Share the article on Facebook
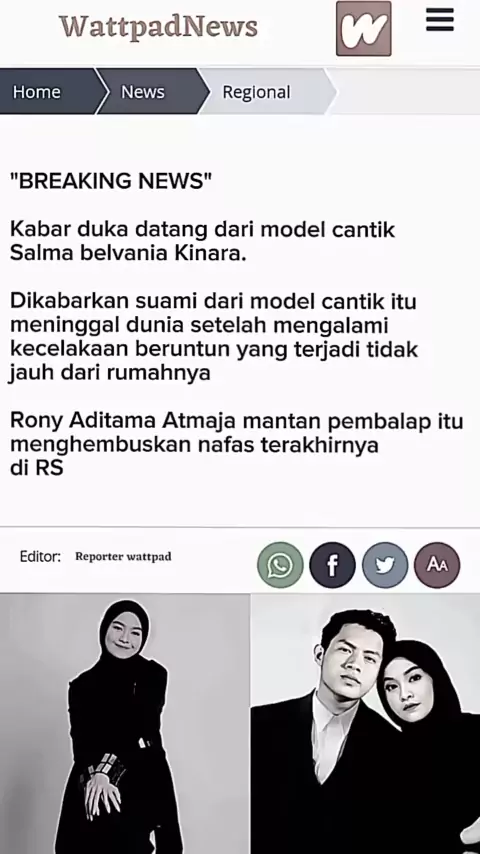Viewport: 480px width, 854px height. pyautogui.click(x=332, y=565)
